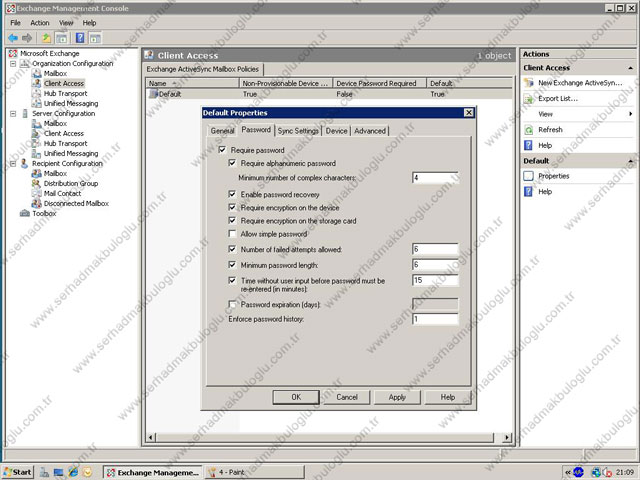Enable Allow simple password

coord(232,234)
